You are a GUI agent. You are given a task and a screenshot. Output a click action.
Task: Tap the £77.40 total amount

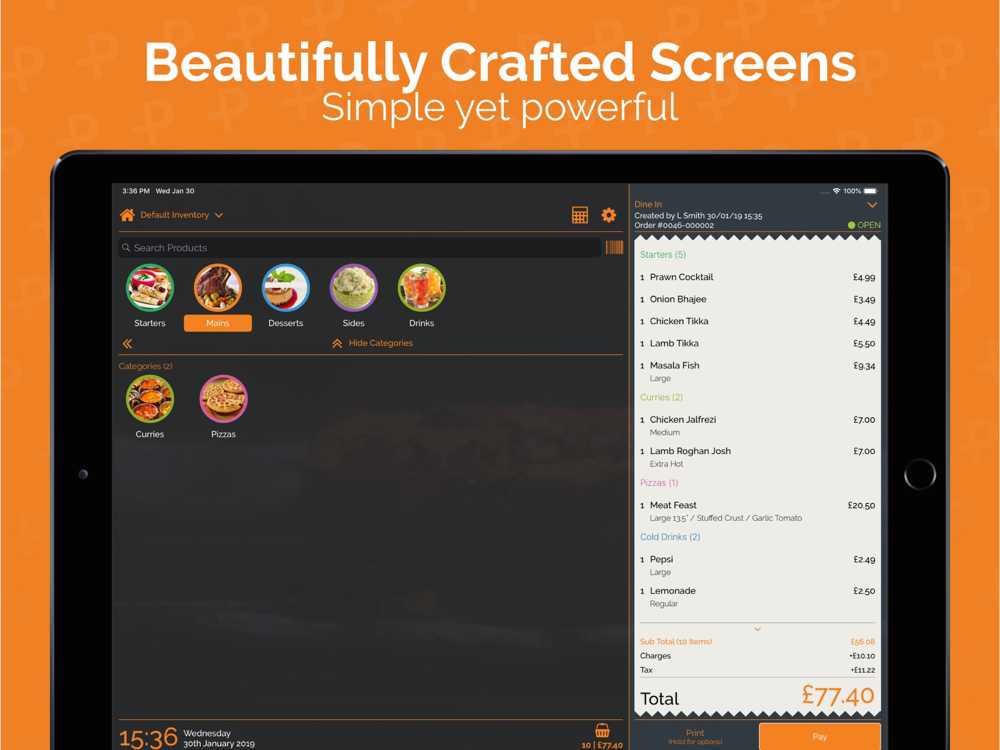tap(837, 696)
